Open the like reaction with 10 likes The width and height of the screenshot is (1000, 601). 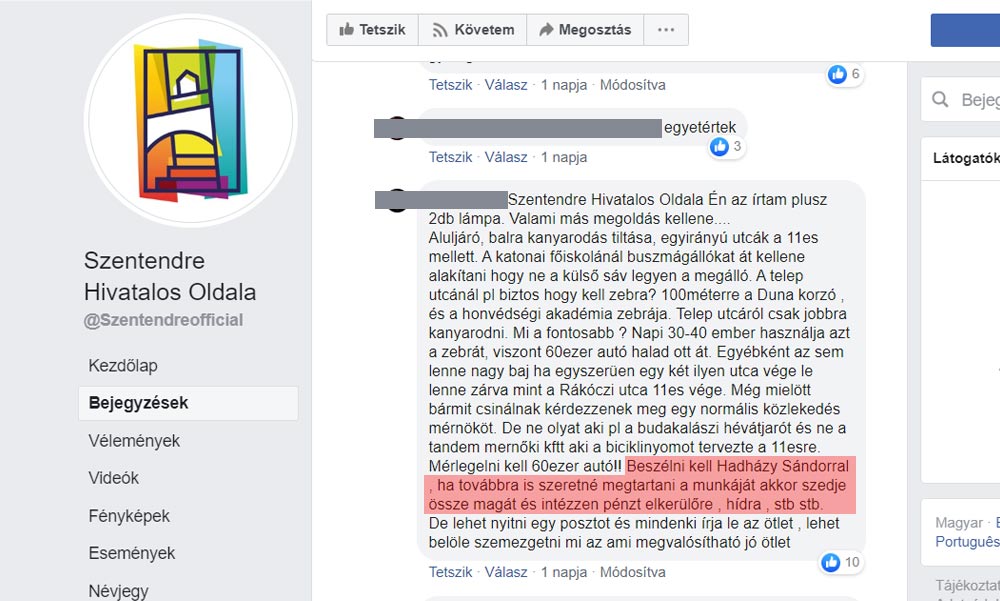(842, 562)
